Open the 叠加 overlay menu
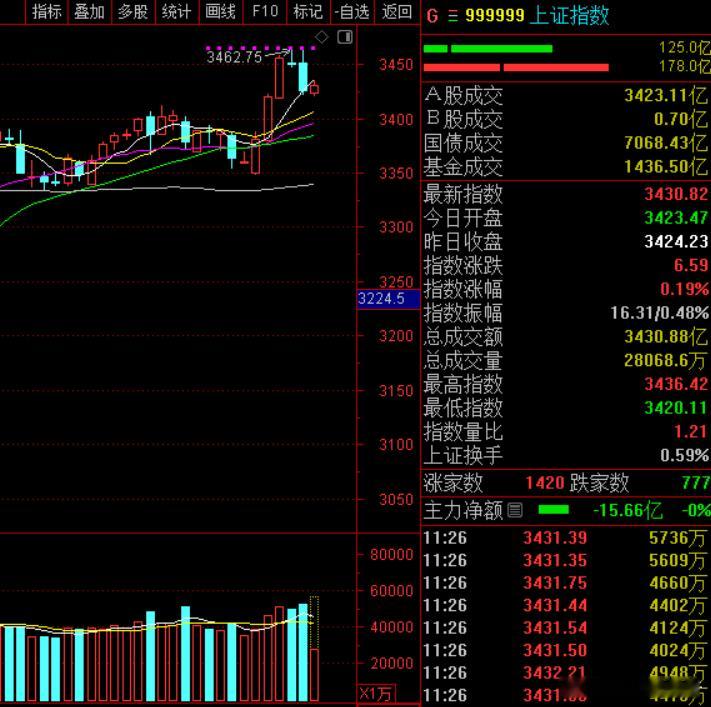Image resolution: width=711 pixels, height=707 pixels. coord(89,11)
